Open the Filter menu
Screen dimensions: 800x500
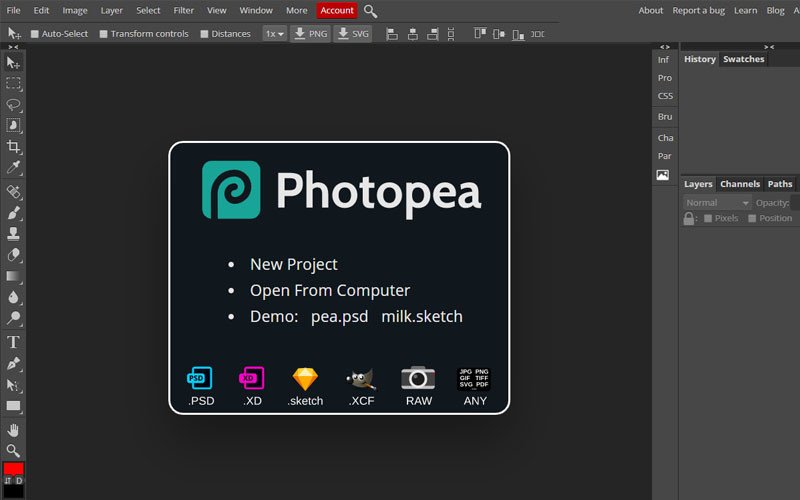[x=184, y=10]
